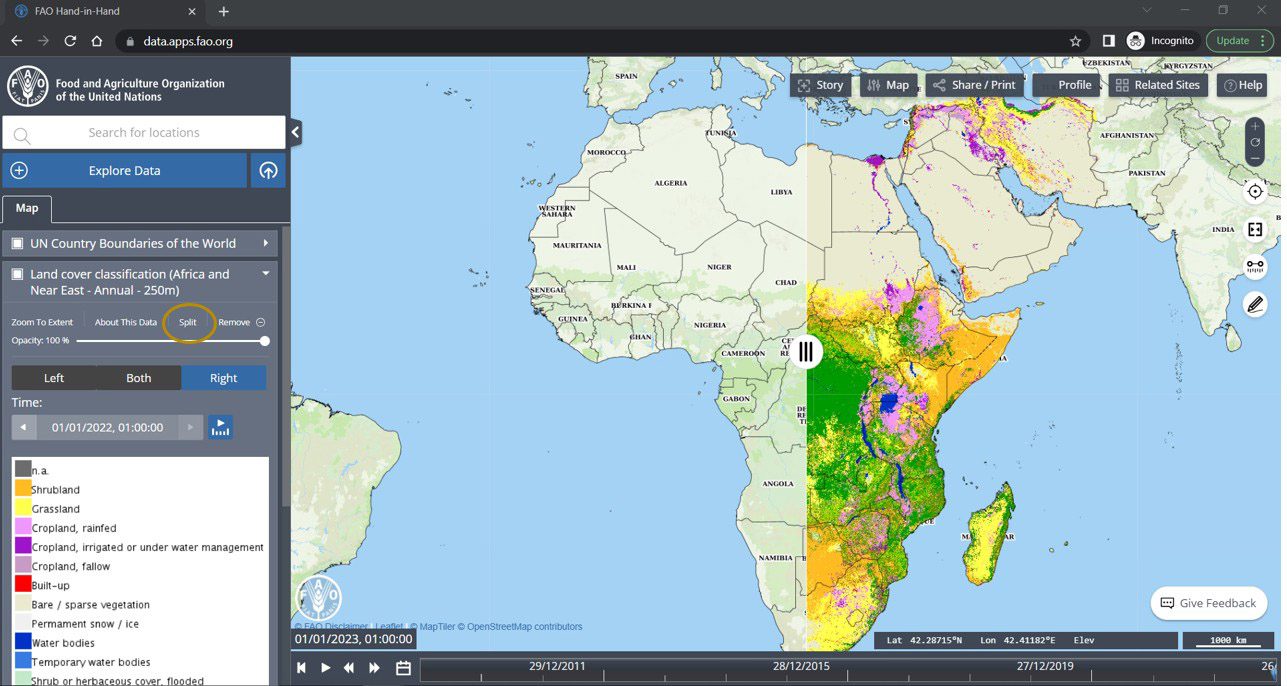Open the Story menu
This screenshot has height=686, width=1287.
(x=820, y=85)
